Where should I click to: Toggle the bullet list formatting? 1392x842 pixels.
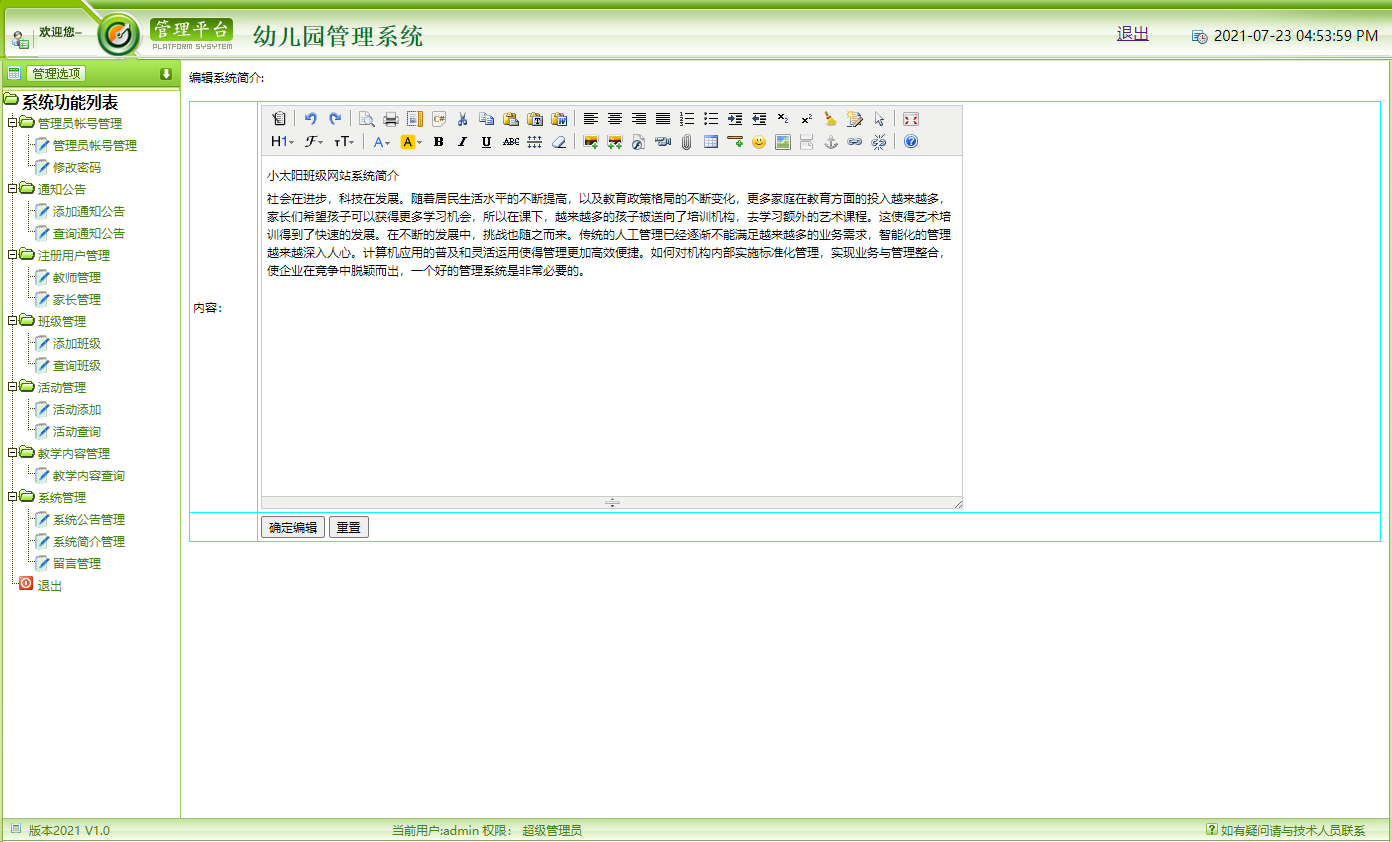click(x=711, y=119)
